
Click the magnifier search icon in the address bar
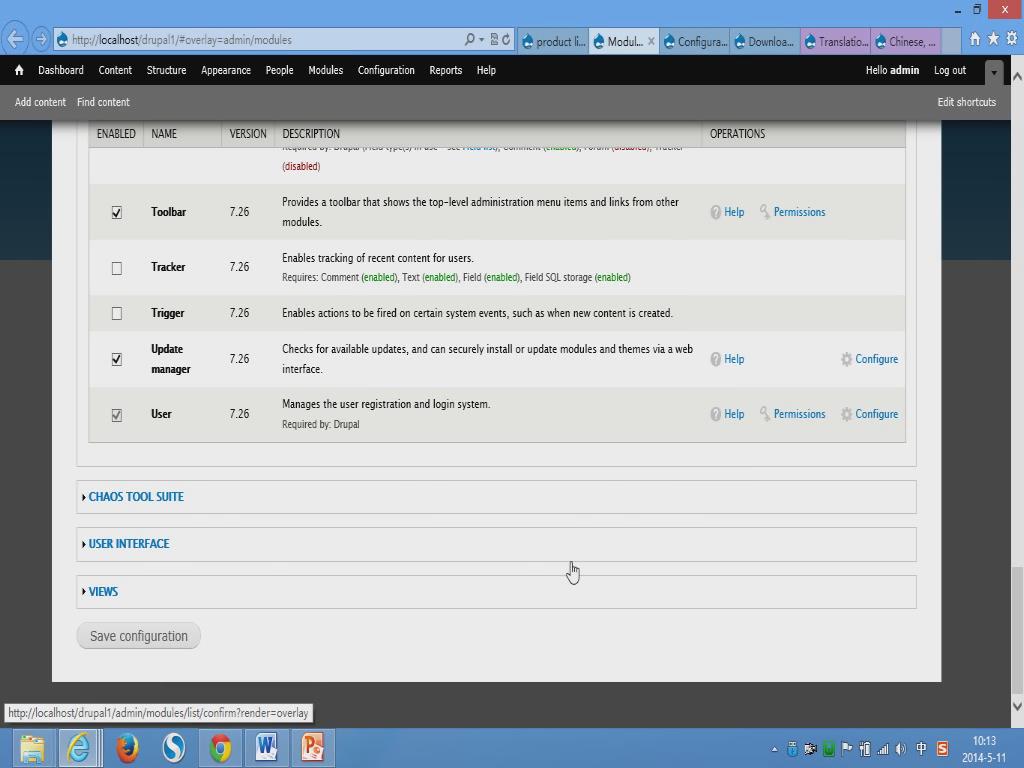click(470, 40)
